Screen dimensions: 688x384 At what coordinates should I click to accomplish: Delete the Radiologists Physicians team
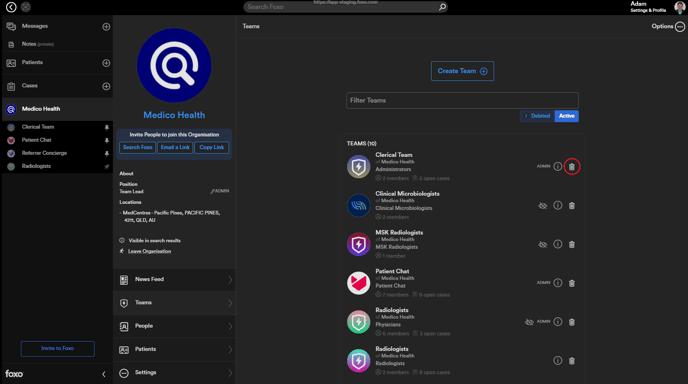572,322
